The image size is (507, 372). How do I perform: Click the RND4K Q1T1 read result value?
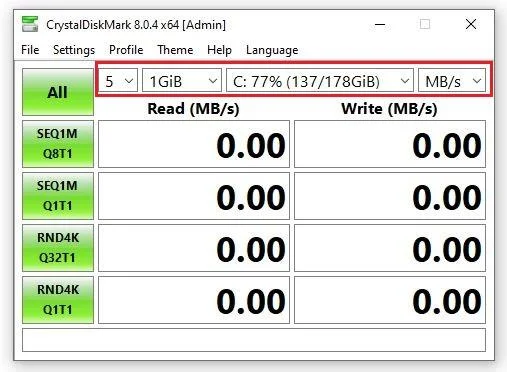pyautogui.click(x=194, y=300)
